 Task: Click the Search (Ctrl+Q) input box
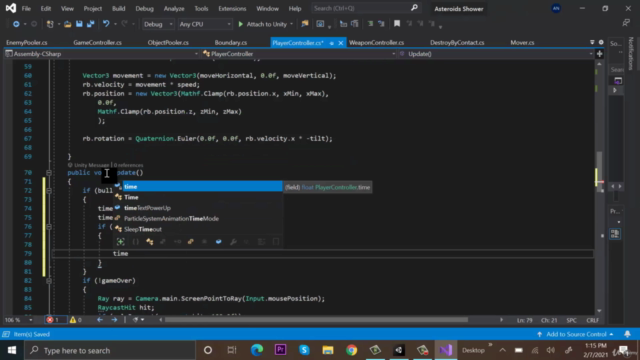point(365,8)
